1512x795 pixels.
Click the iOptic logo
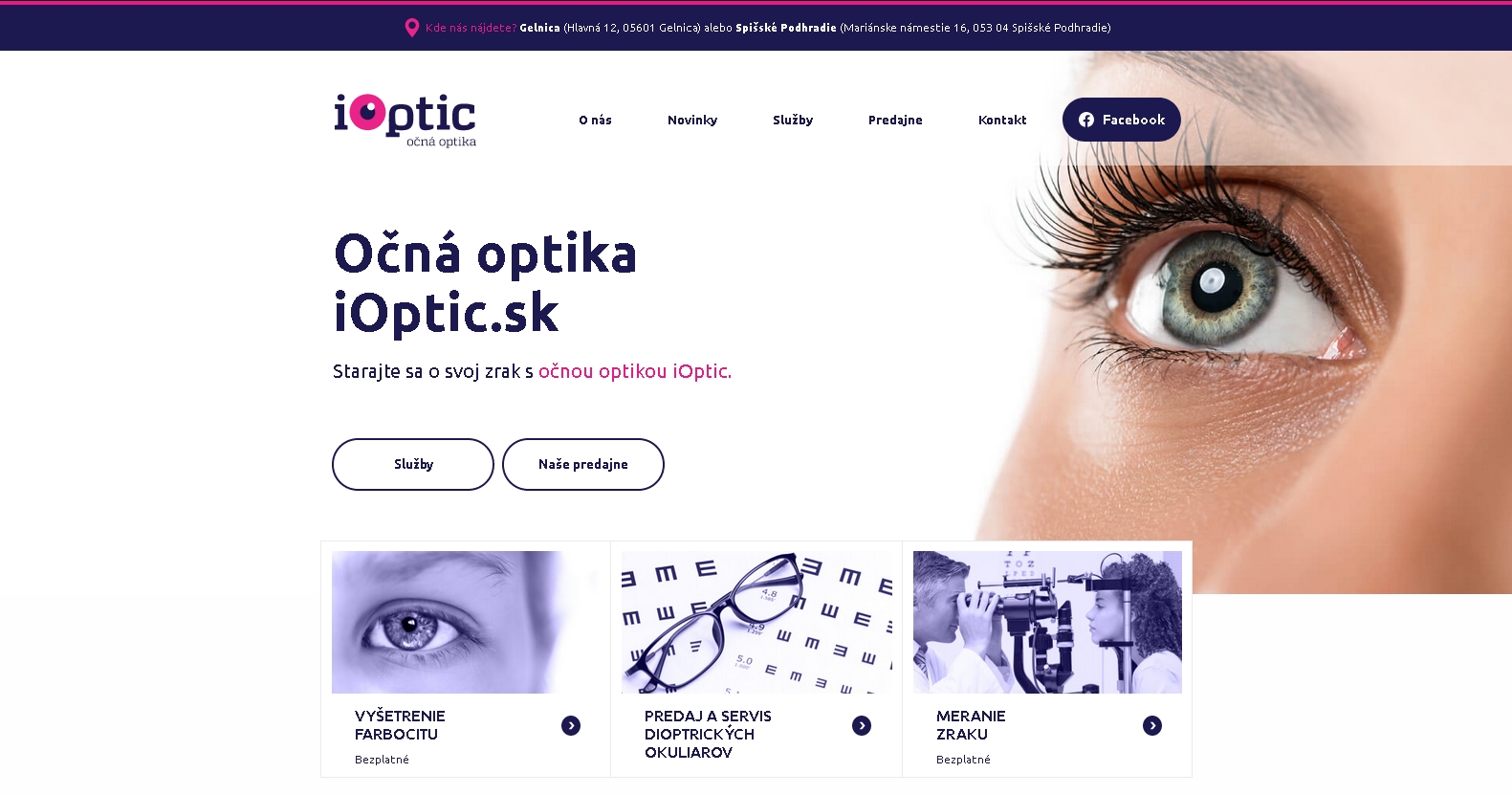tap(405, 121)
